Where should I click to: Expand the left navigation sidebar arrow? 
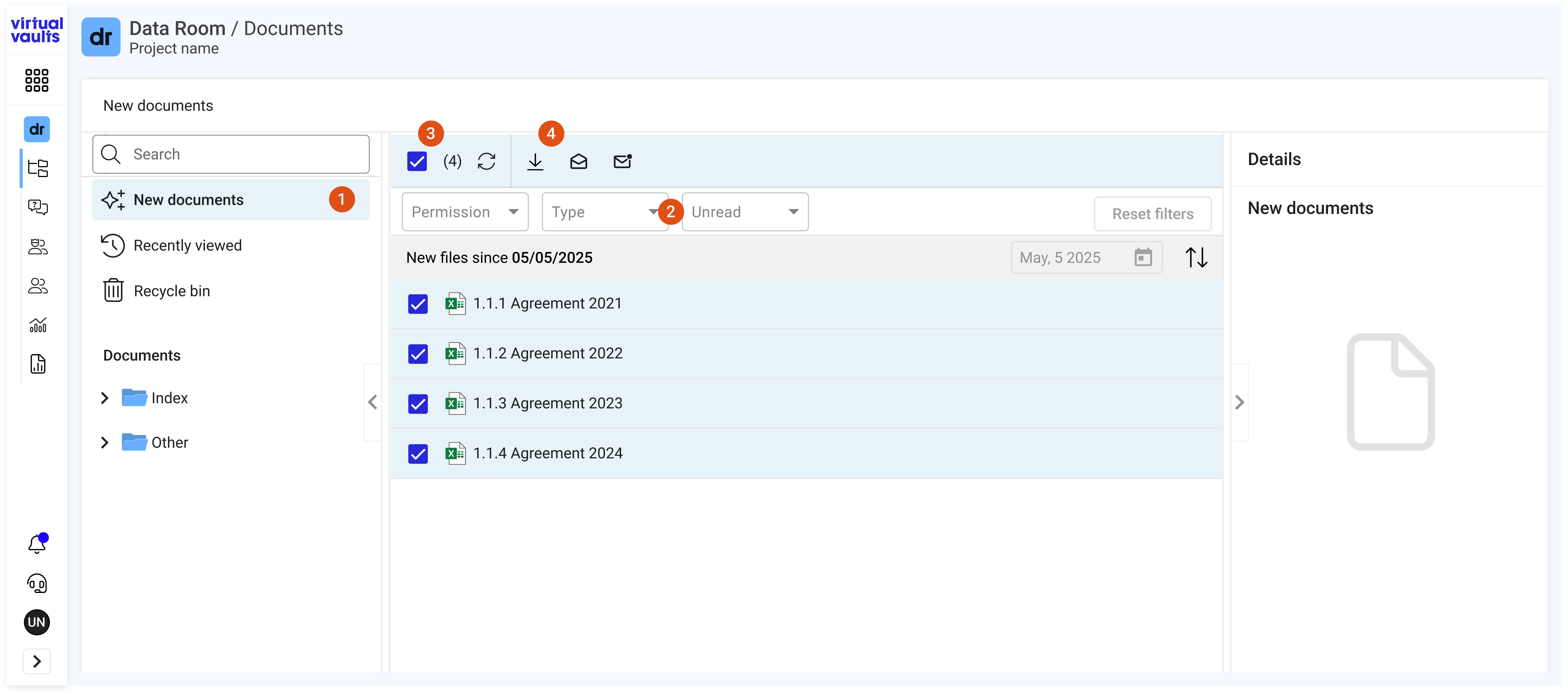37,661
